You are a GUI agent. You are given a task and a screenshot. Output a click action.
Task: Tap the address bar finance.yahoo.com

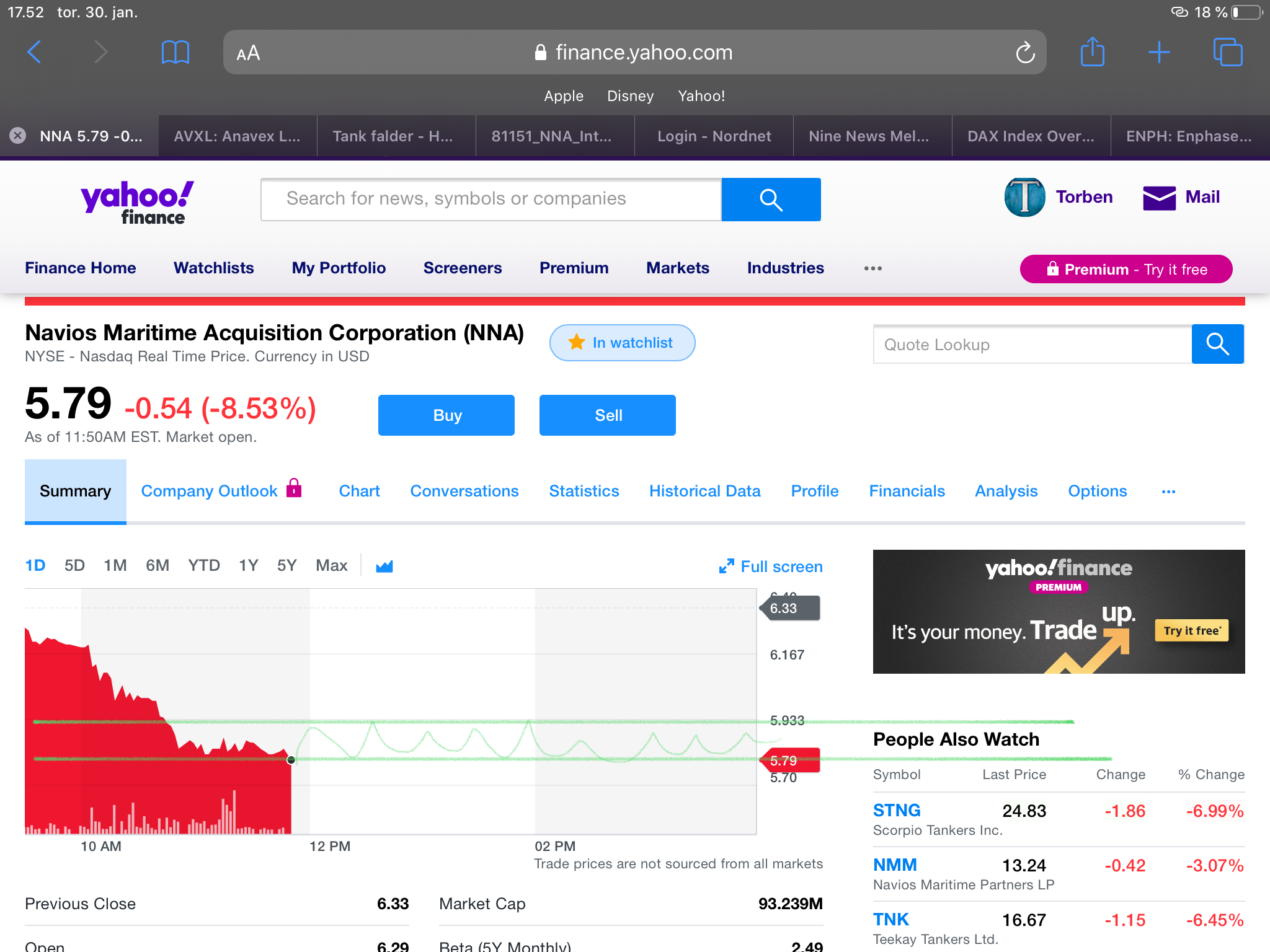point(634,53)
